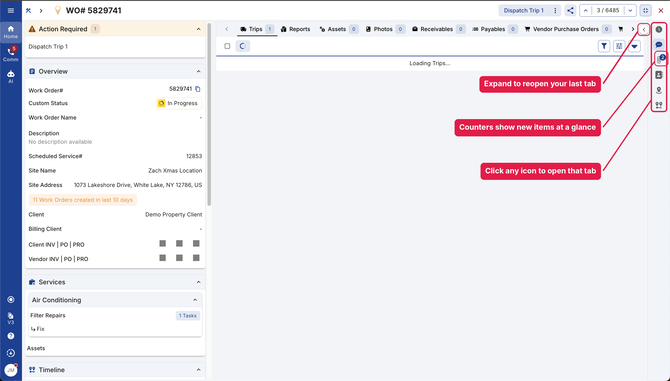Viewport: 670px width, 381px height.
Task: Click the In Progress status badge
Action: pos(179,103)
